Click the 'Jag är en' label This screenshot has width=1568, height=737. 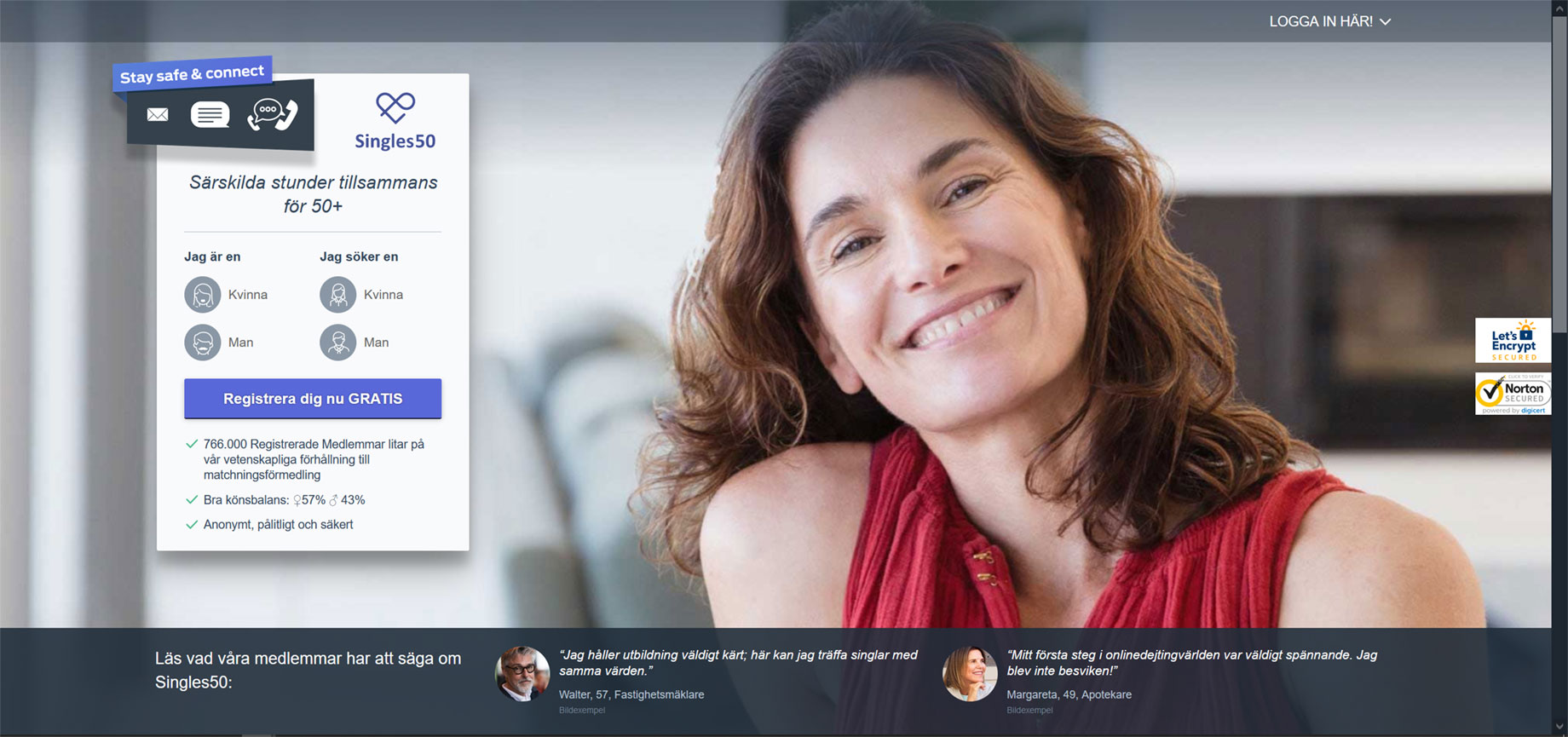coord(212,256)
